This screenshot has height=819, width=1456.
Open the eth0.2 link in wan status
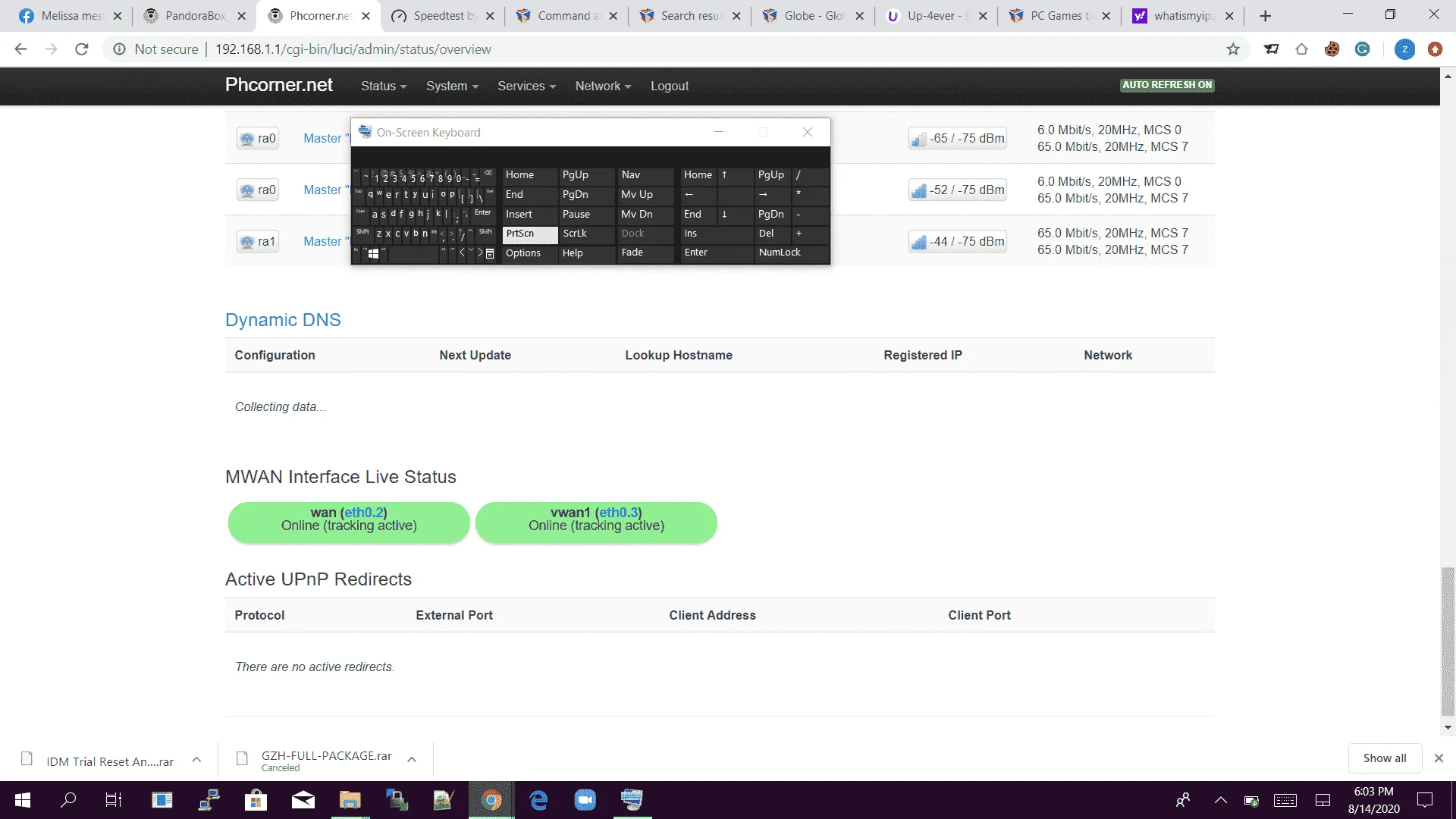coord(364,513)
